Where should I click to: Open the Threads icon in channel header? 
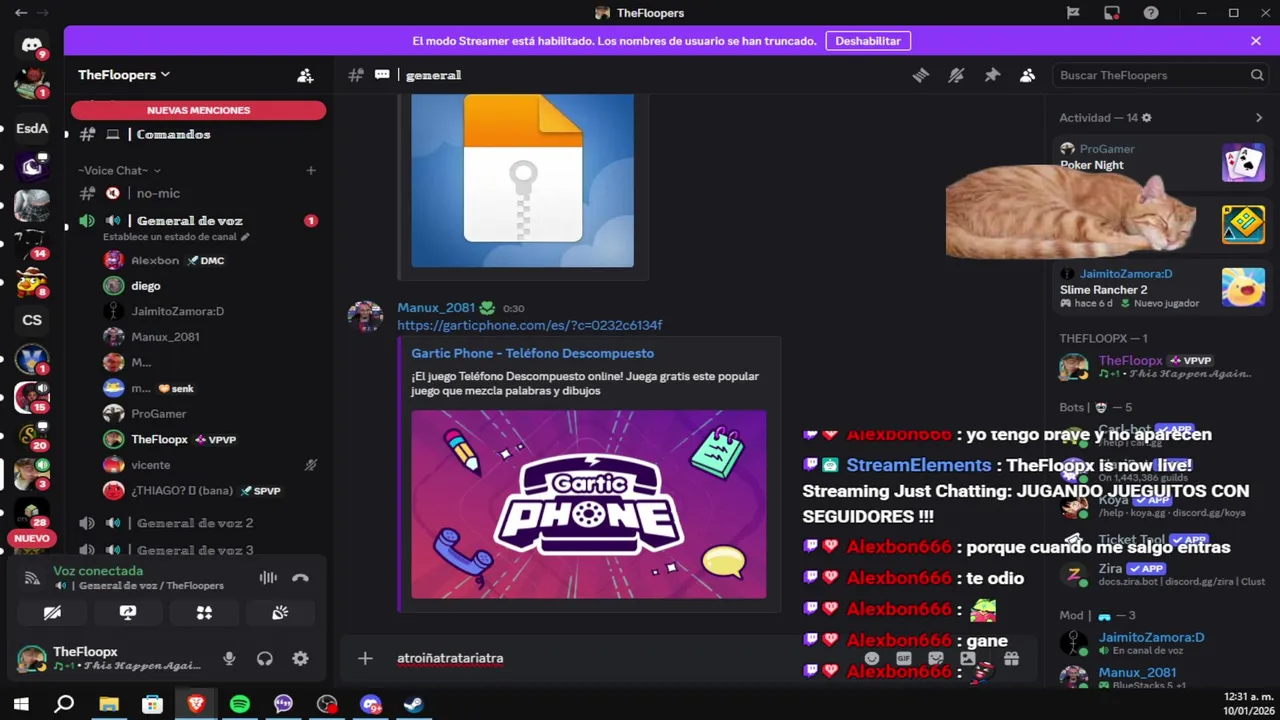[x=921, y=75]
